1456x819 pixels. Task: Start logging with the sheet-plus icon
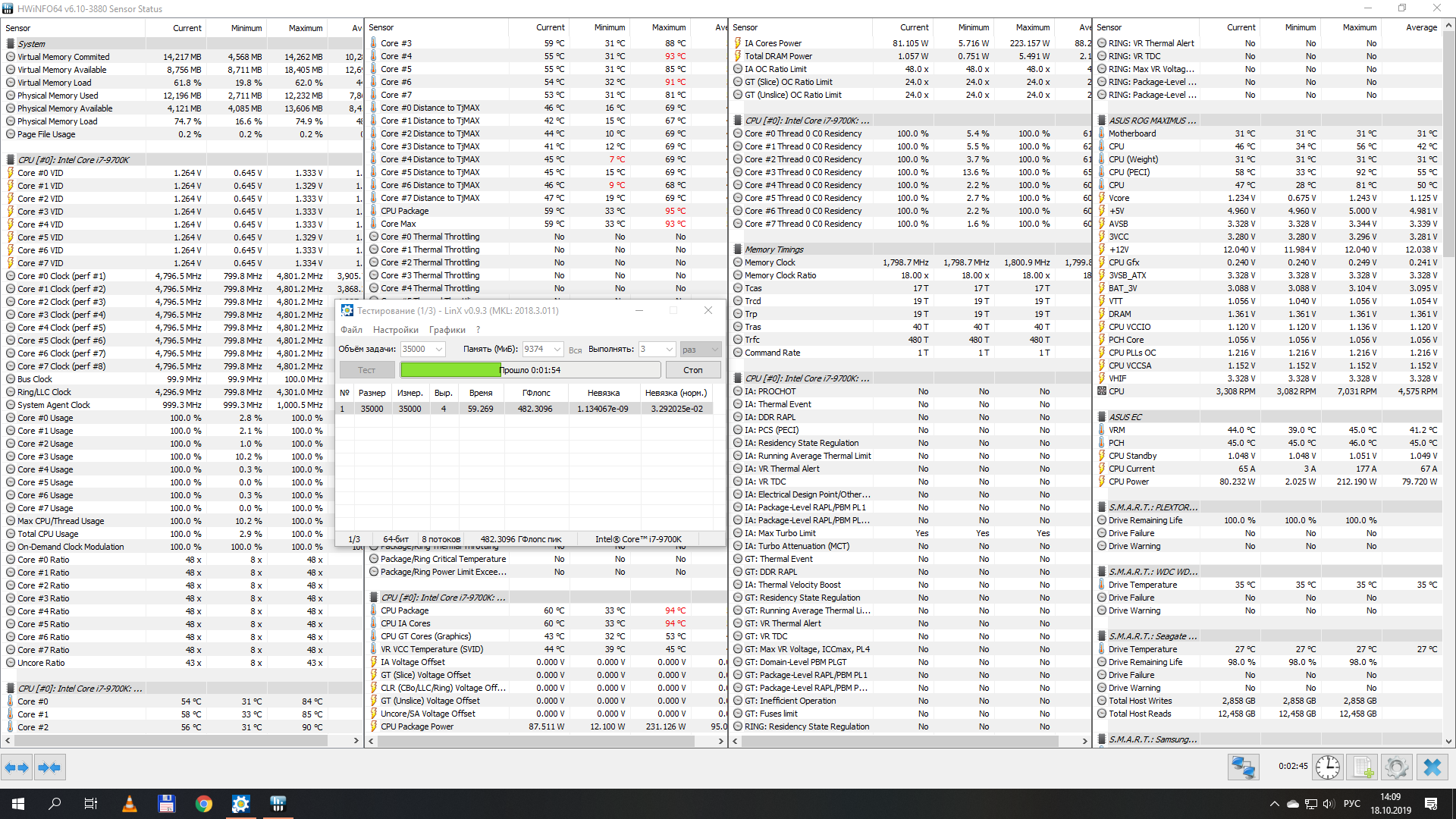click(x=1363, y=767)
